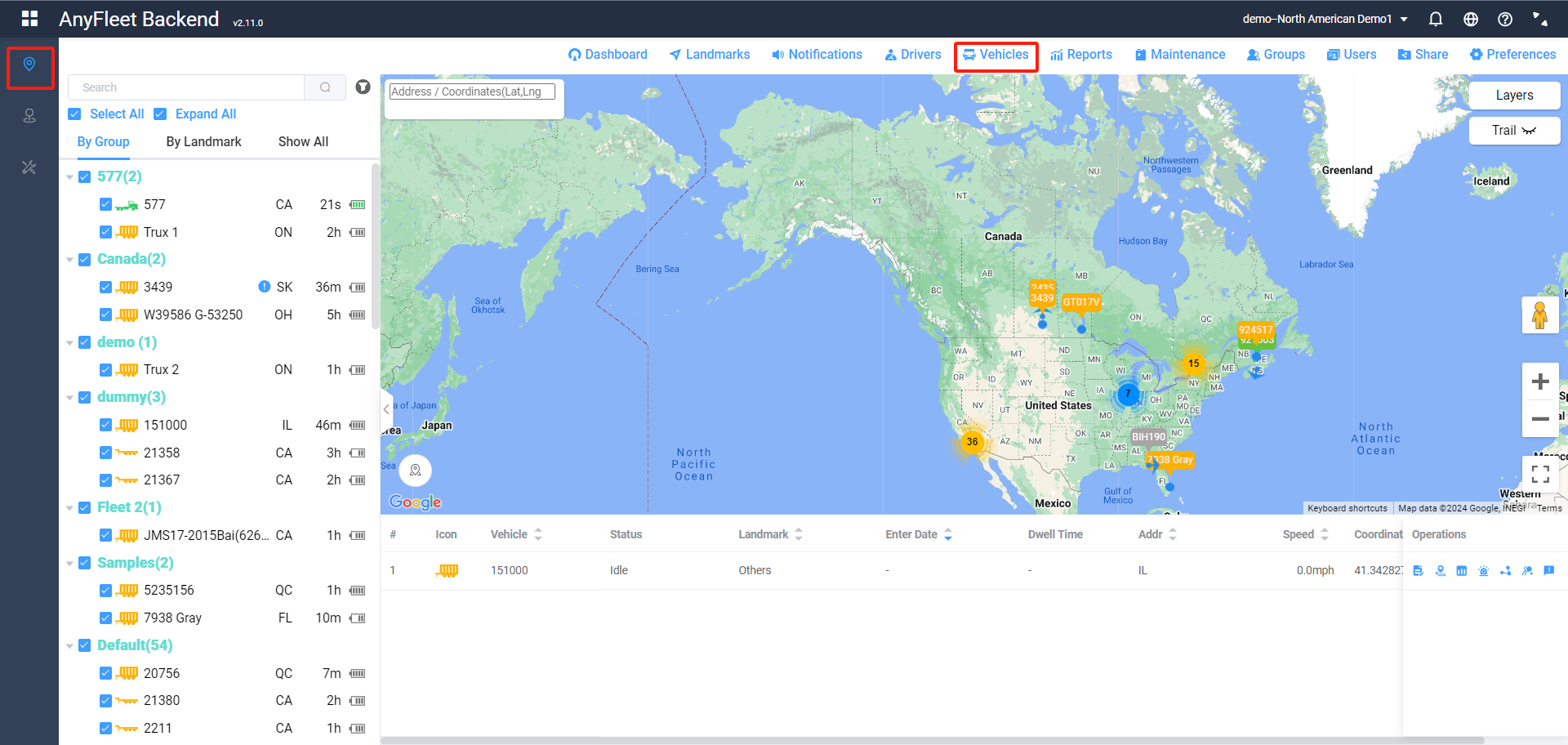The image size is (1568, 745).
Task: Collapse the demo (1) group arrow
Action: pyautogui.click(x=69, y=343)
